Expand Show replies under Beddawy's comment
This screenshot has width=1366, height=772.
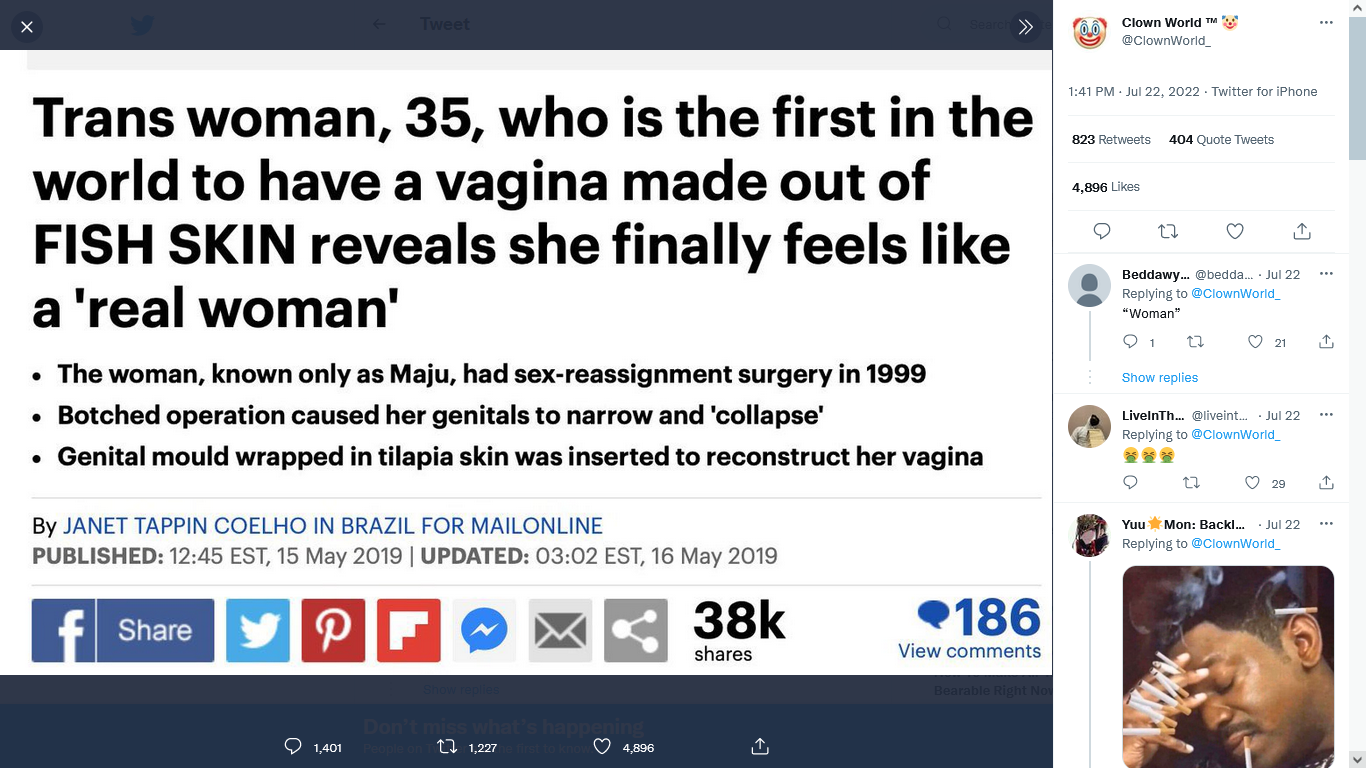[1160, 377]
